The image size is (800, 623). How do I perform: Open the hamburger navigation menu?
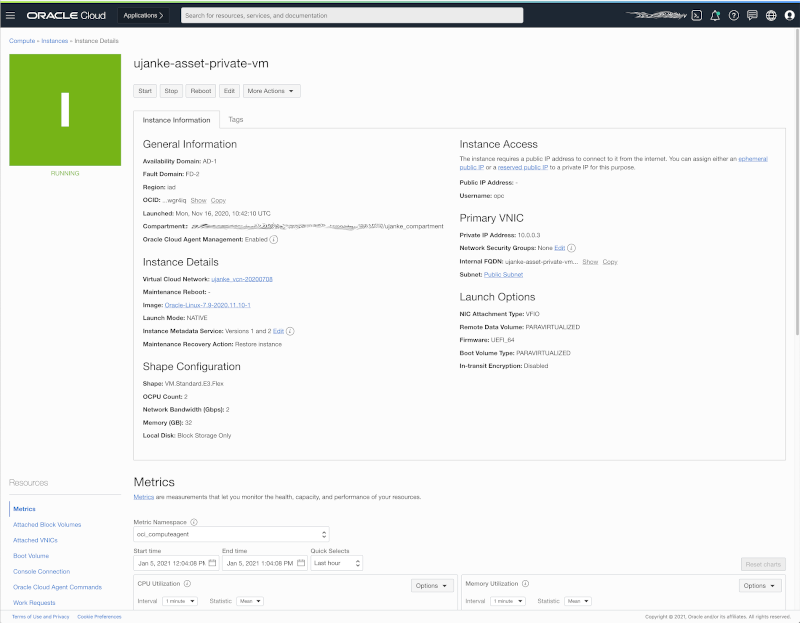point(11,15)
